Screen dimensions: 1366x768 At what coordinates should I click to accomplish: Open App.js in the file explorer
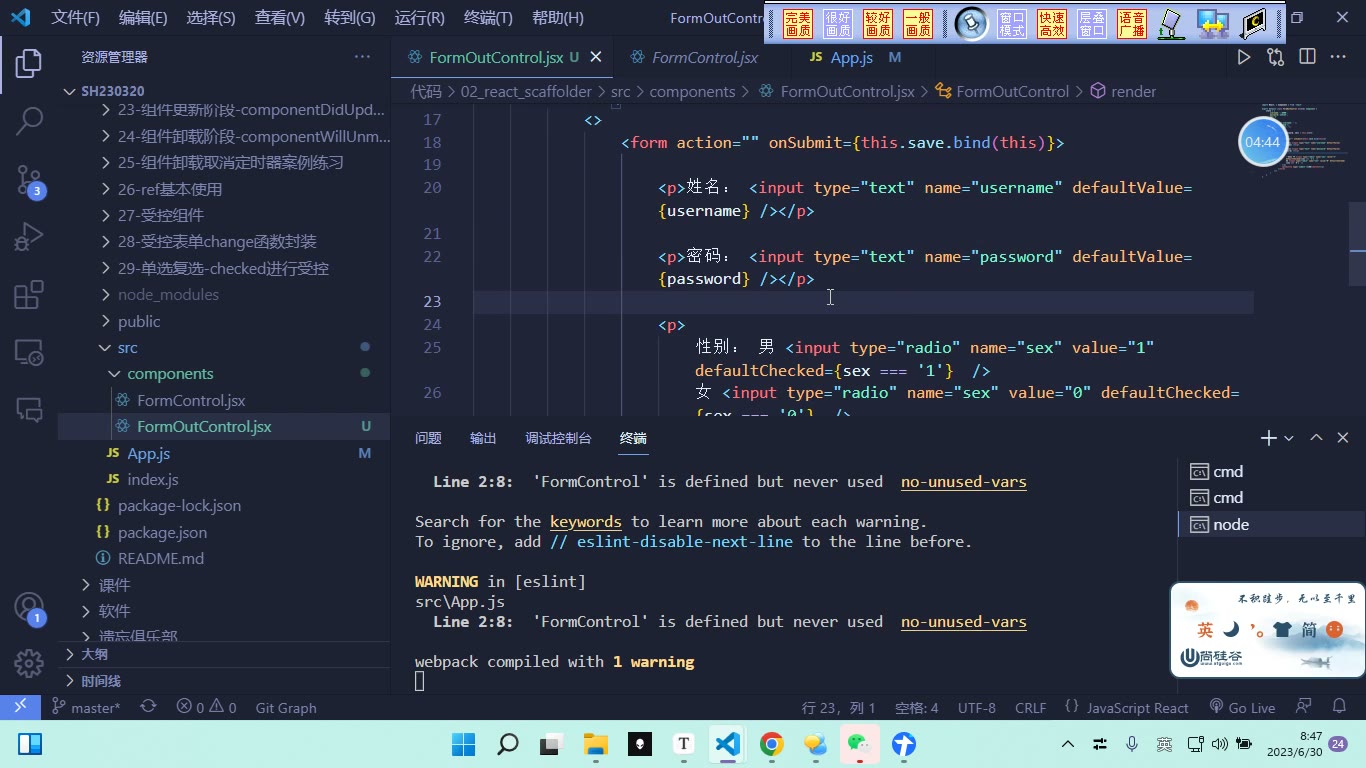point(148,453)
